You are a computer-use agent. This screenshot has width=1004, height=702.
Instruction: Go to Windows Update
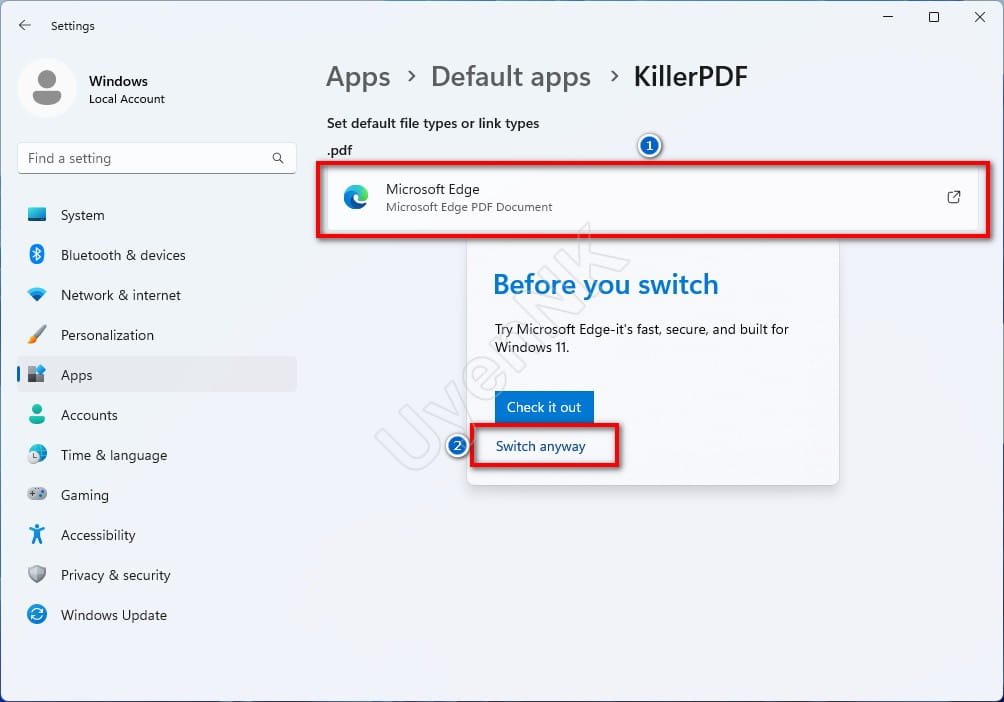tap(157, 615)
